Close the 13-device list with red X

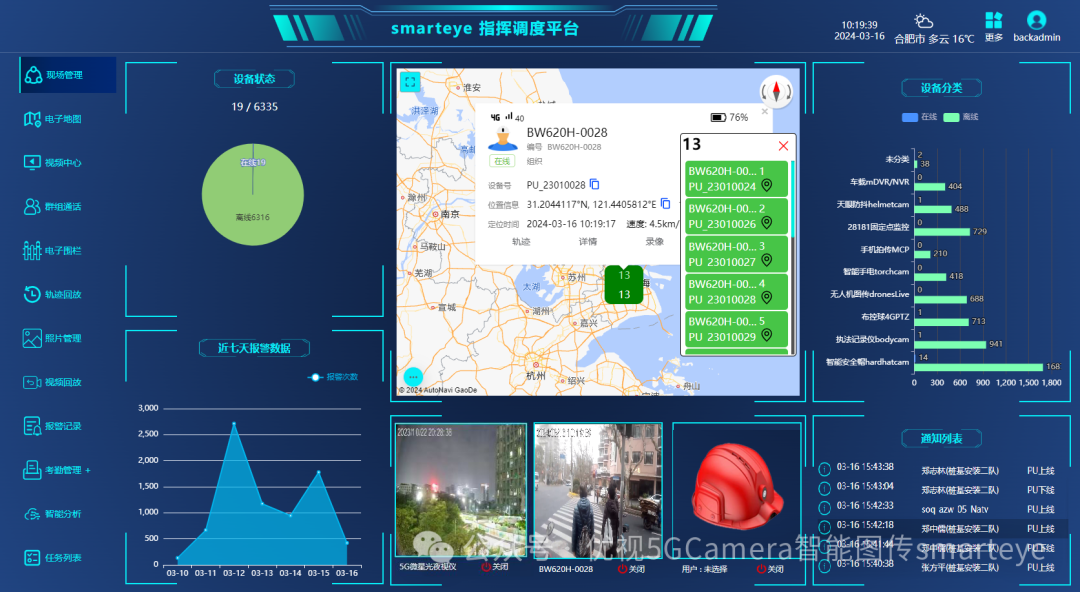click(783, 145)
